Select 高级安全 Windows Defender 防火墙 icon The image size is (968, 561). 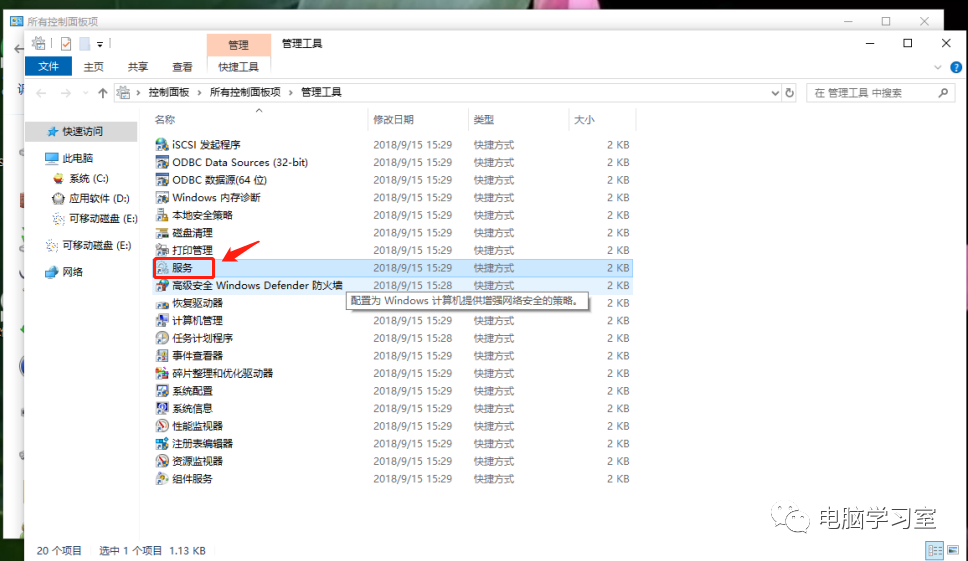tap(162, 285)
